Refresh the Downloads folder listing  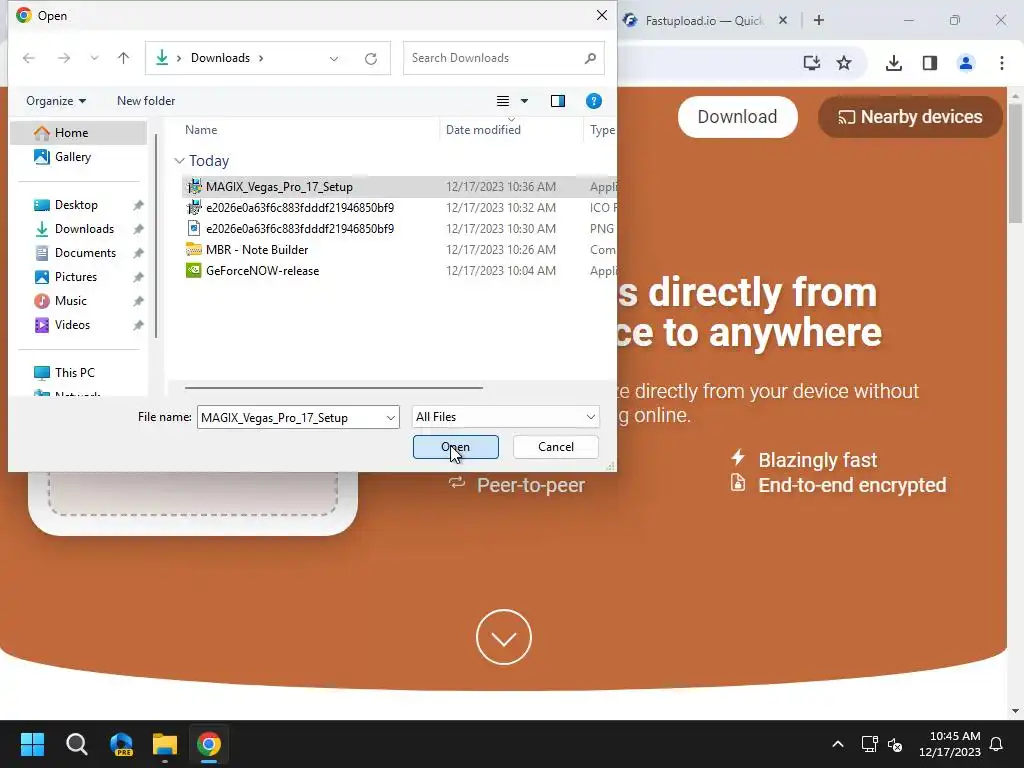pyautogui.click(x=371, y=59)
